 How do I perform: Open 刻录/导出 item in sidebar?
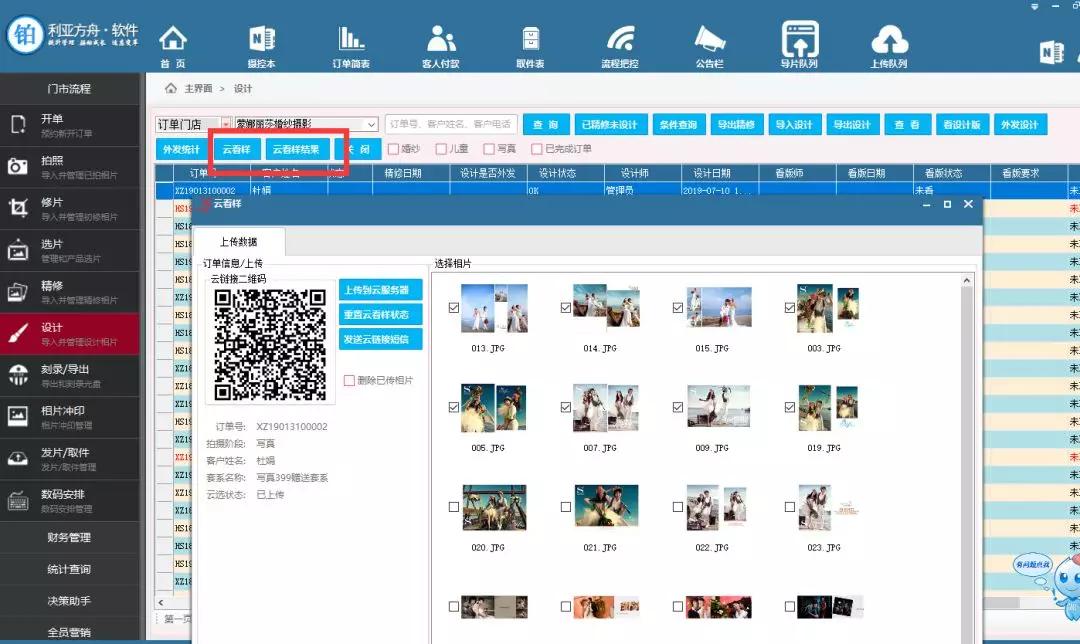click(69, 375)
